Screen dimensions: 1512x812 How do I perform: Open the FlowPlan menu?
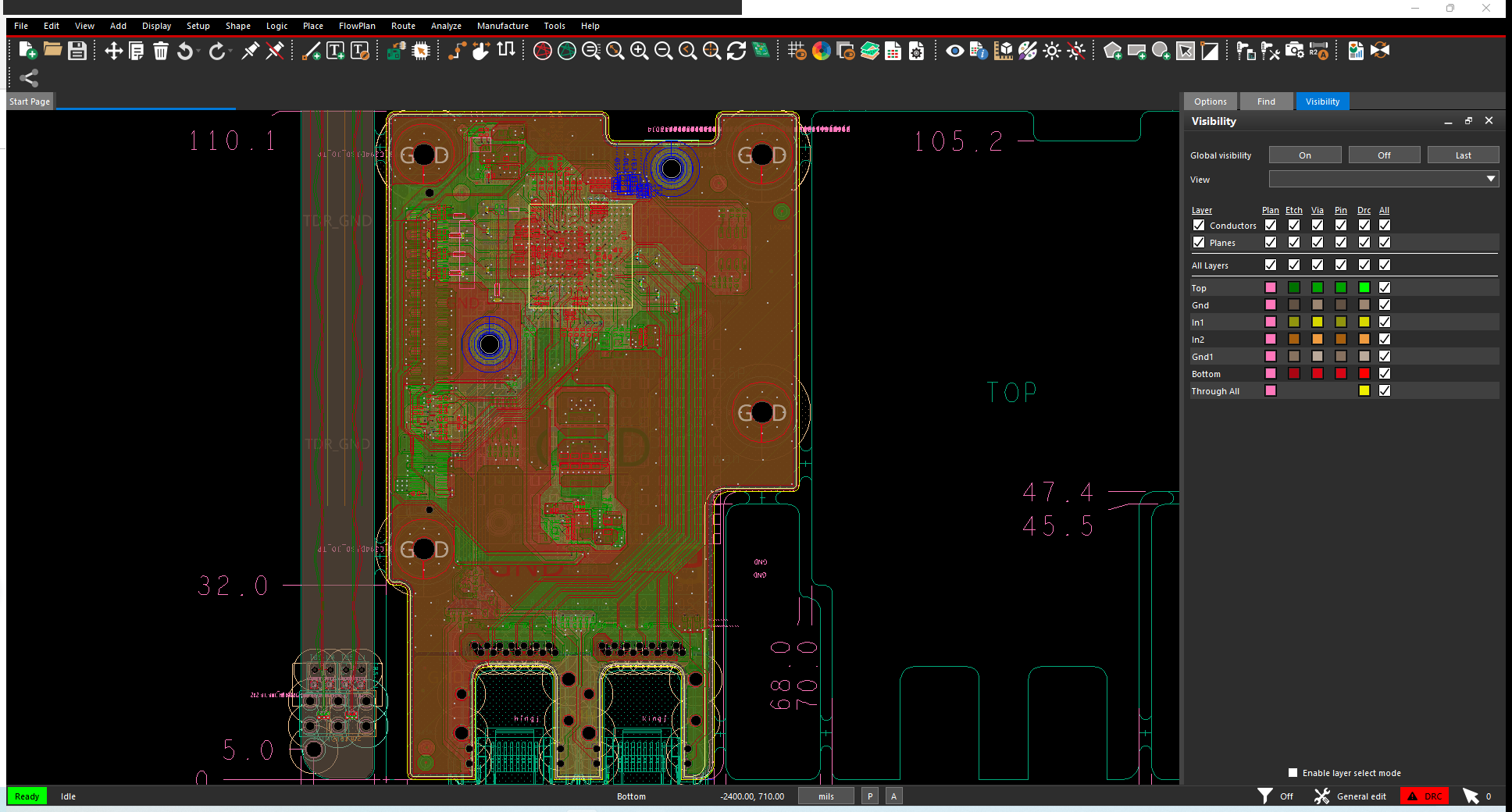tap(357, 26)
